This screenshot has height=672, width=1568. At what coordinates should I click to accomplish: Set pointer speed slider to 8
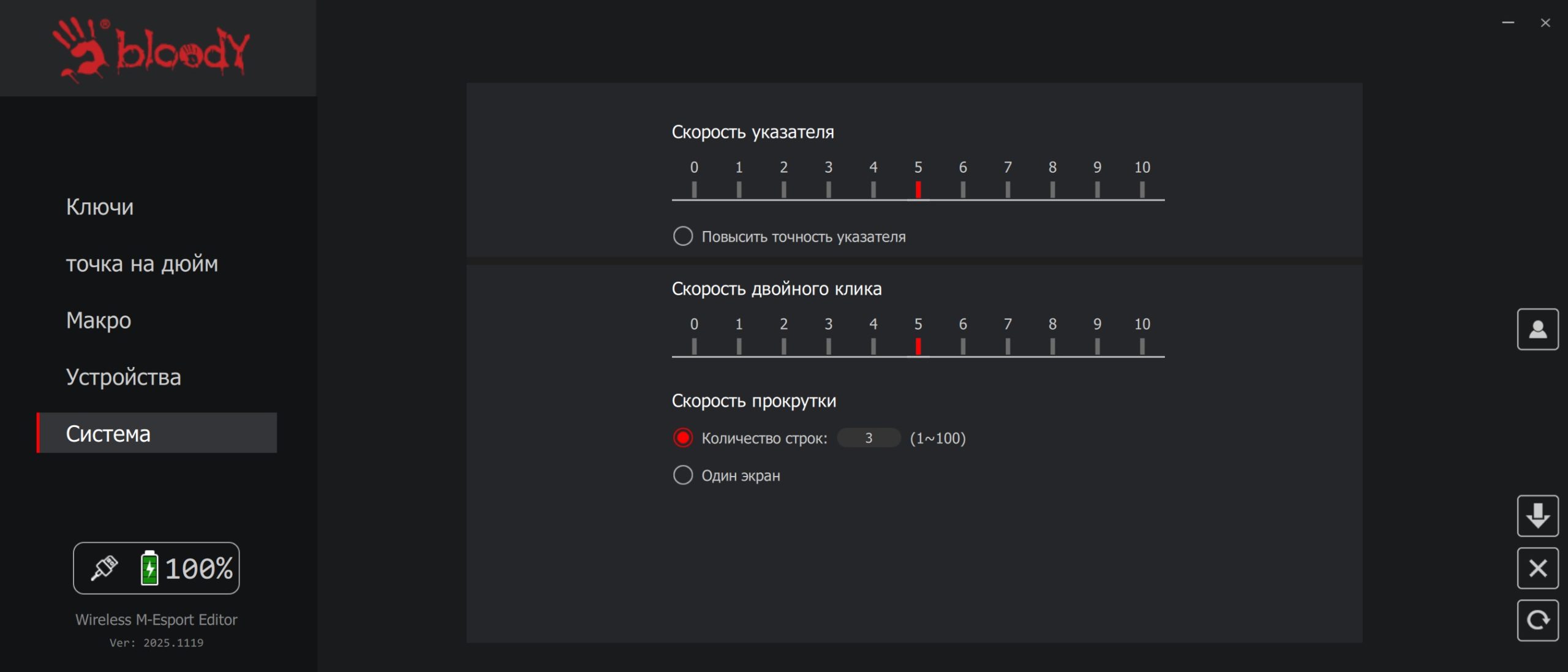point(1052,190)
